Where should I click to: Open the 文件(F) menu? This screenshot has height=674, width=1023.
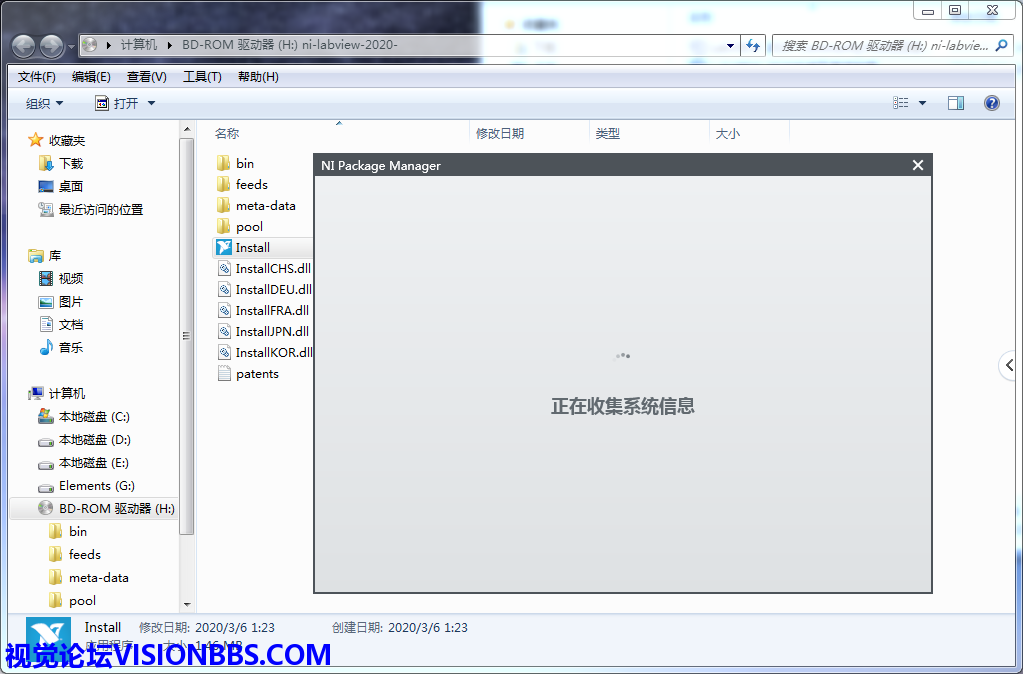[x=37, y=77]
